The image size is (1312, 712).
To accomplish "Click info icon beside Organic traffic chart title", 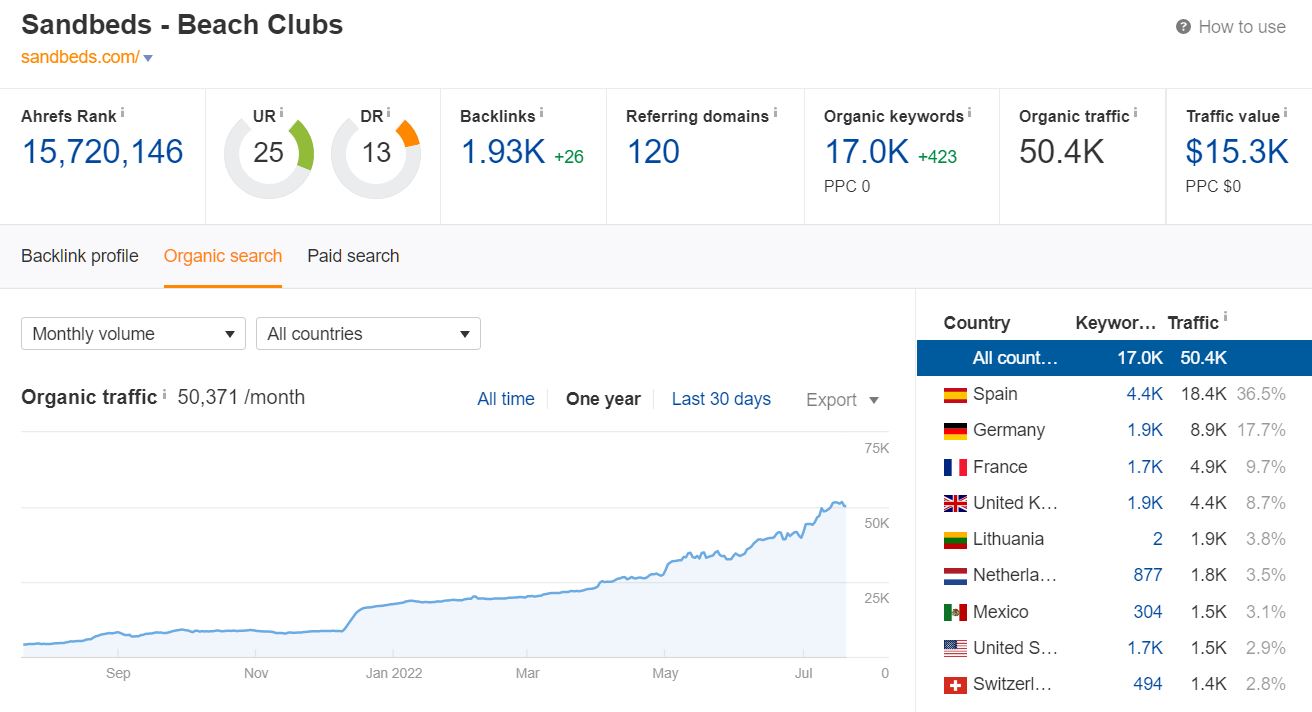I will 165,394.
